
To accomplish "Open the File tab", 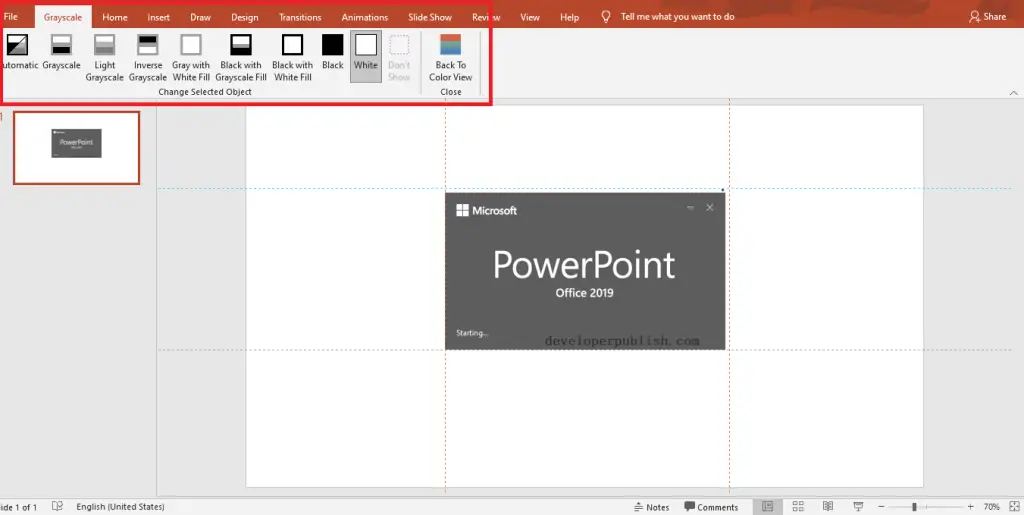I will (11, 17).
